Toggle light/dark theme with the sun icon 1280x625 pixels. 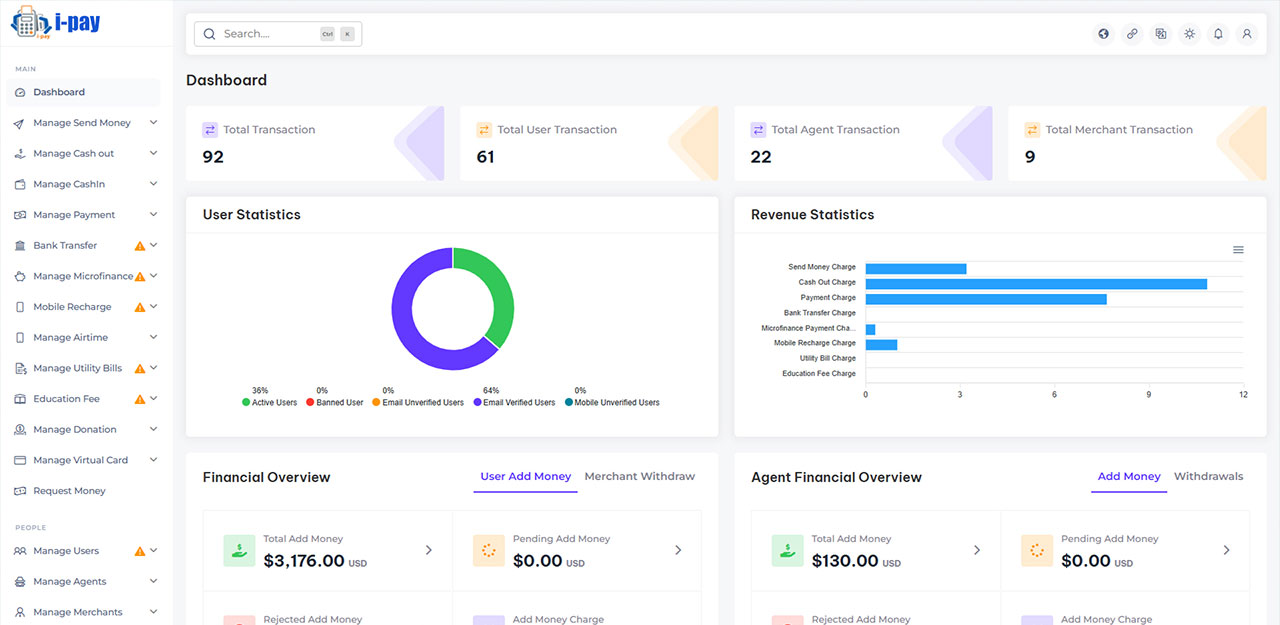coord(1189,34)
